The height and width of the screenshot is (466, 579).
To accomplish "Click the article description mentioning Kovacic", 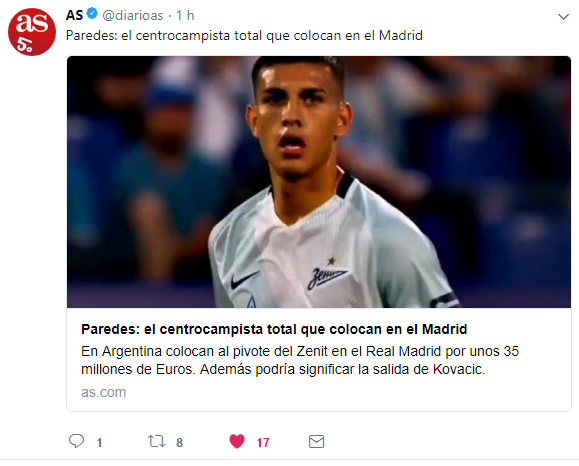I will point(300,360).
